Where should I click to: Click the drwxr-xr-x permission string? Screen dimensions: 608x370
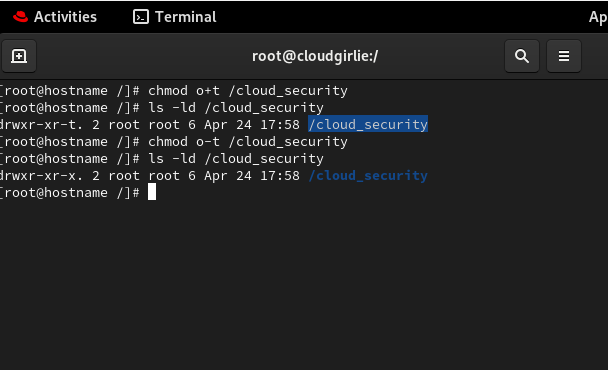(41, 176)
